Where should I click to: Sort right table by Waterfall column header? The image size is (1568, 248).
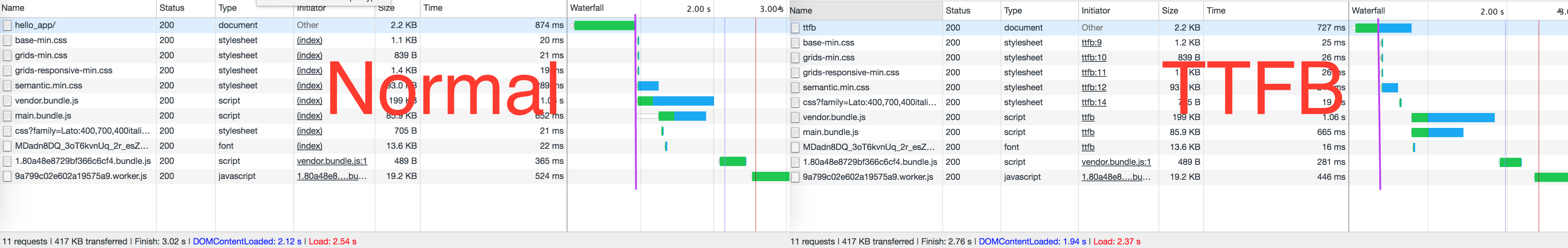click(1368, 10)
